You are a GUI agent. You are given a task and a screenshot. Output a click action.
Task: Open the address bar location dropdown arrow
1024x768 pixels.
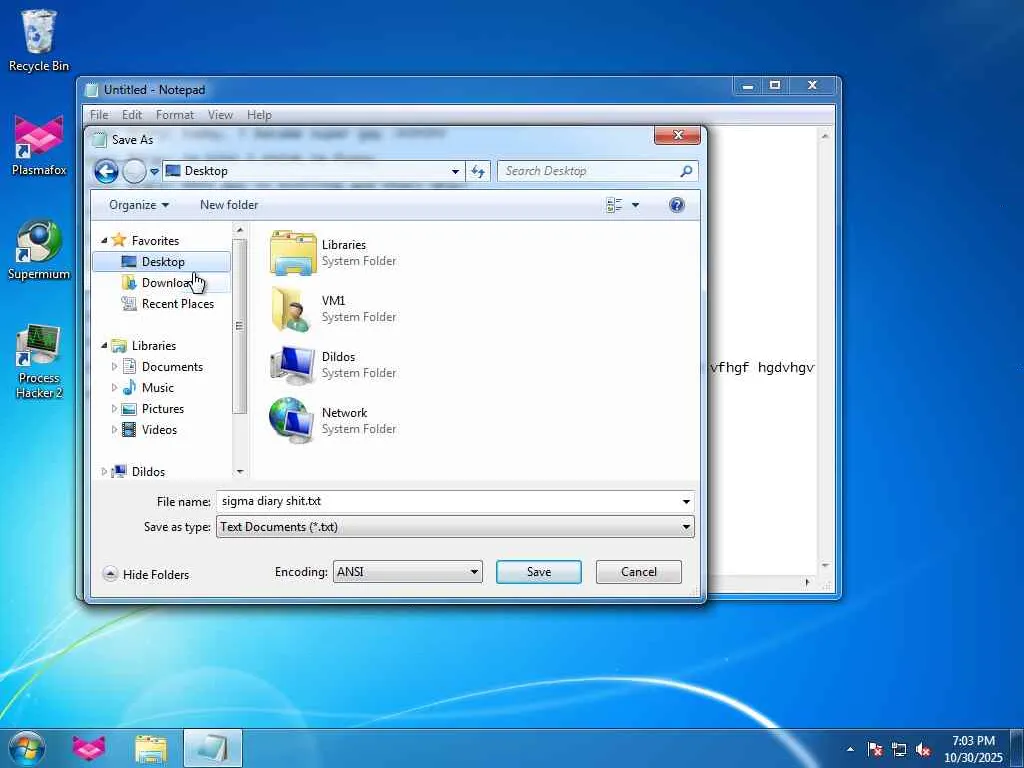455,171
